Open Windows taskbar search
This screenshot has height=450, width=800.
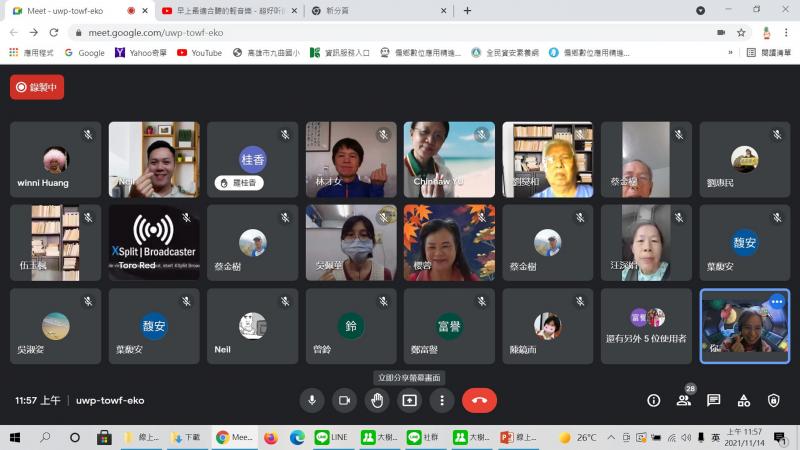click(45, 438)
